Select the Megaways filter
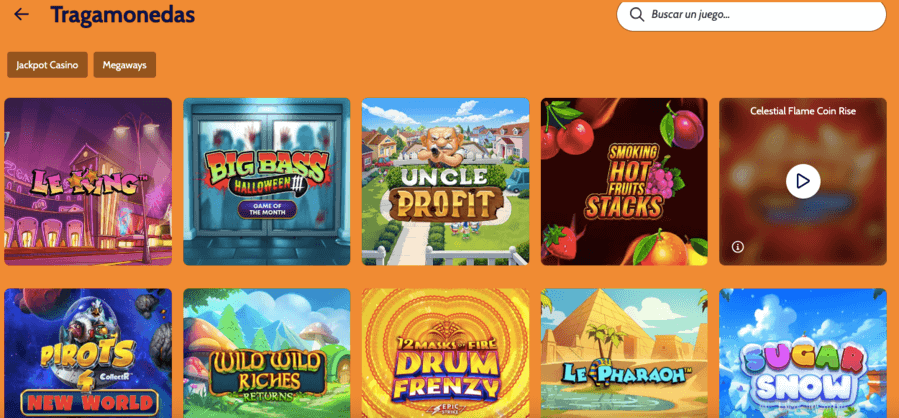The height and width of the screenshot is (418, 899). pyautogui.click(x=124, y=65)
